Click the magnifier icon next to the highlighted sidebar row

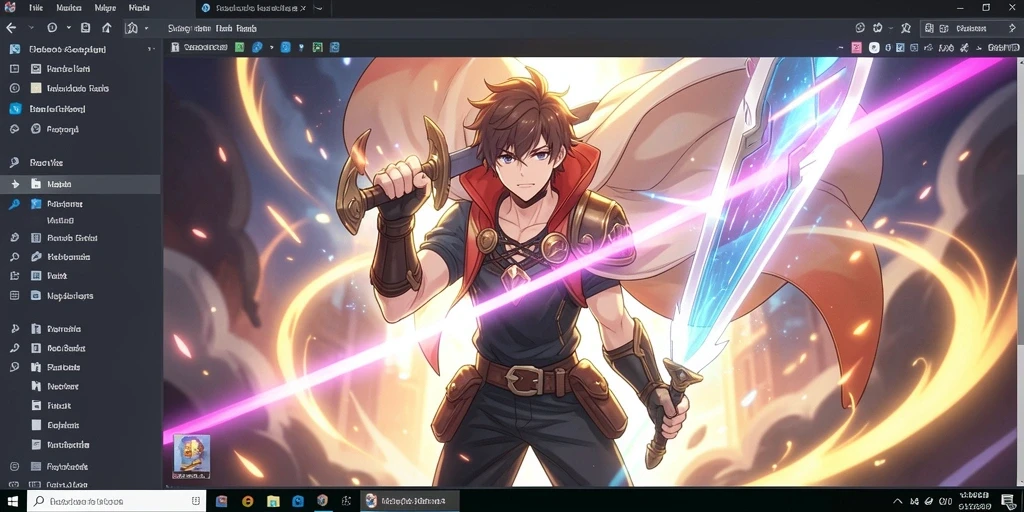pyautogui.click(x=14, y=204)
